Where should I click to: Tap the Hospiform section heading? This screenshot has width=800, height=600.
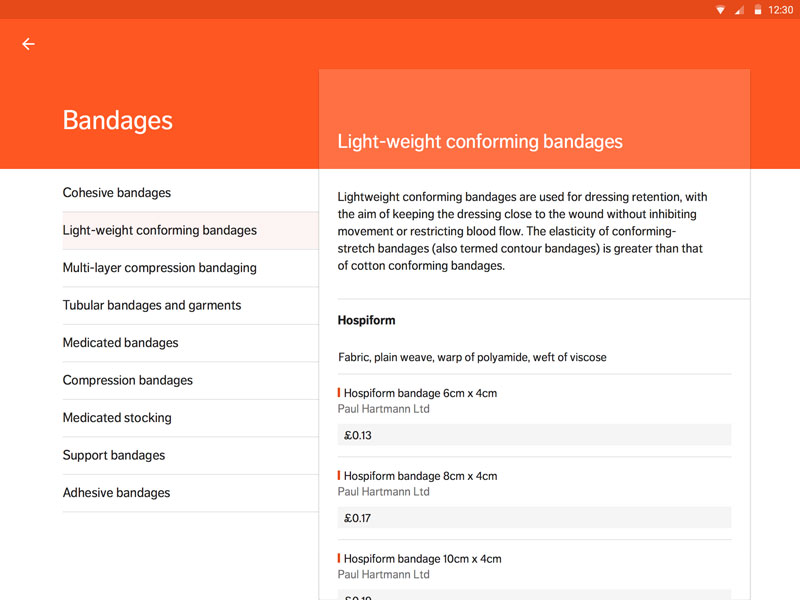366,320
